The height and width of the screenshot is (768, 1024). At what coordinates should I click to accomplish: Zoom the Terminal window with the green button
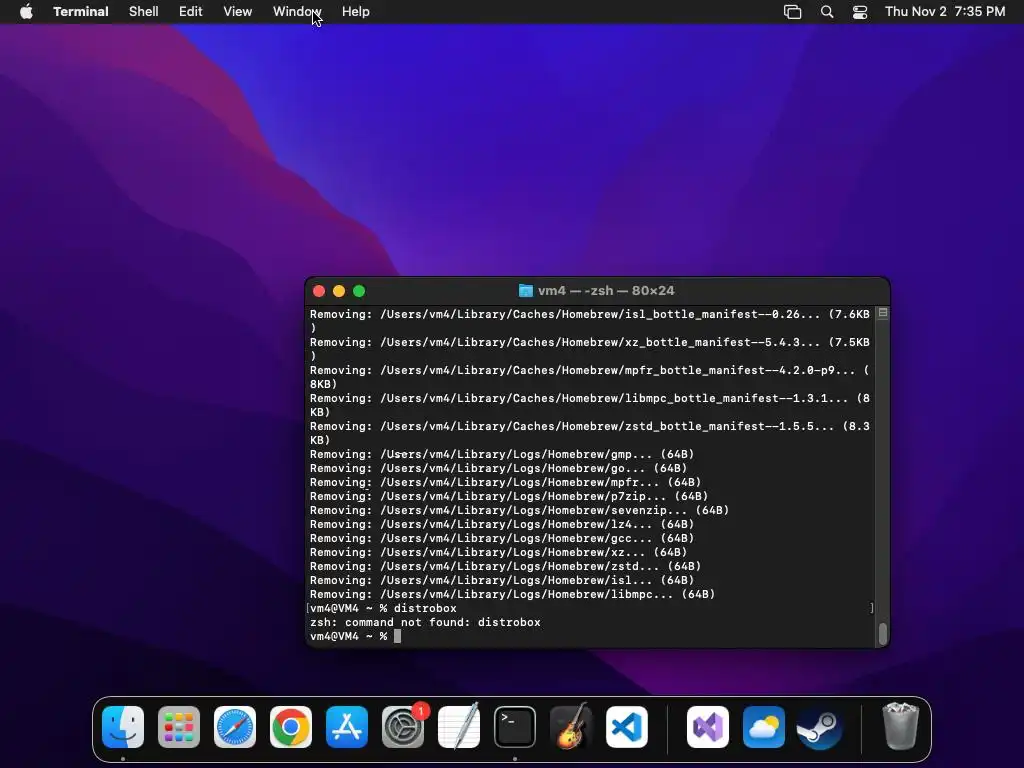pyautogui.click(x=359, y=291)
